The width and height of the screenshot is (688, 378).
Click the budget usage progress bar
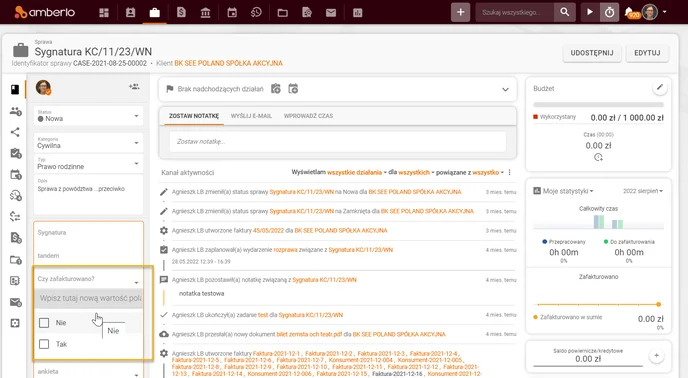598,105
